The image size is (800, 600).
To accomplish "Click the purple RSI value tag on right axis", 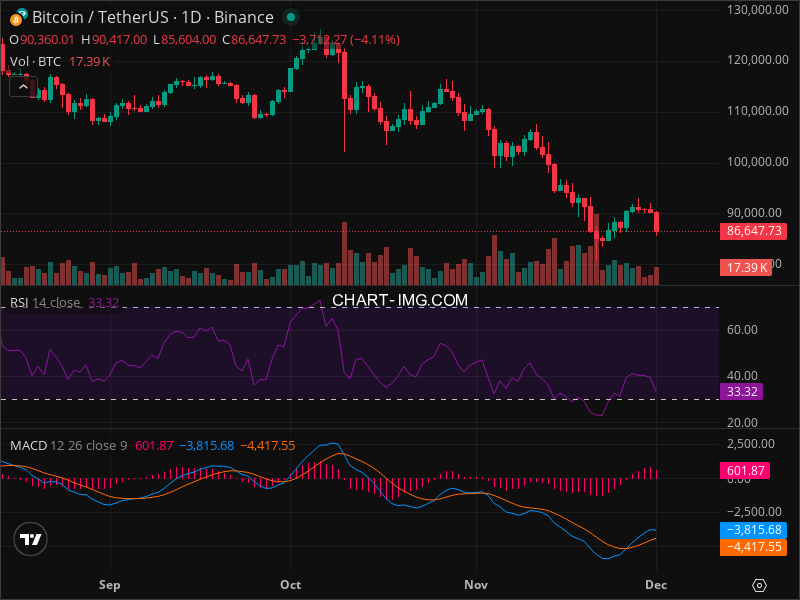I will tap(741, 392).
